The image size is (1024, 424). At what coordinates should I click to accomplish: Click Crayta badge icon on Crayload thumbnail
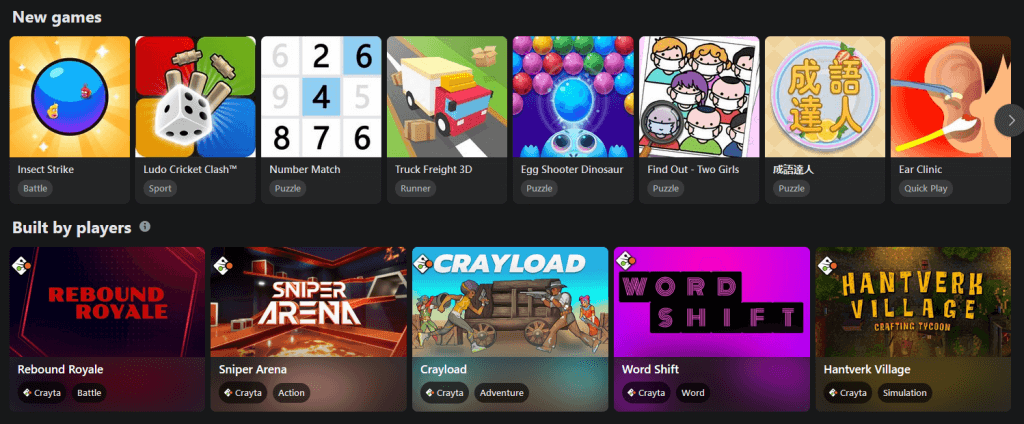click(425, 264)
